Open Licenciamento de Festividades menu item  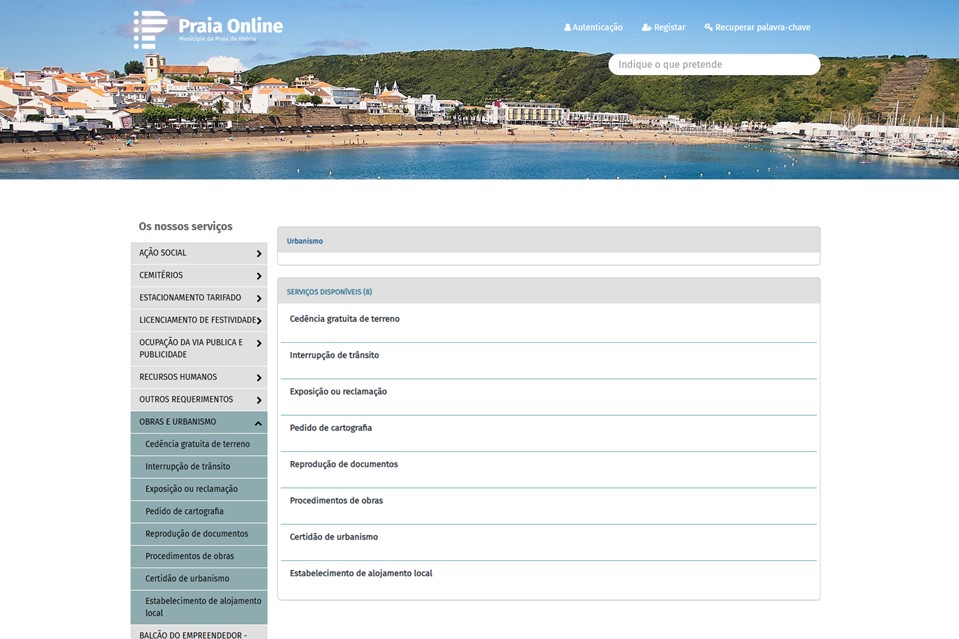click(196, 320)
